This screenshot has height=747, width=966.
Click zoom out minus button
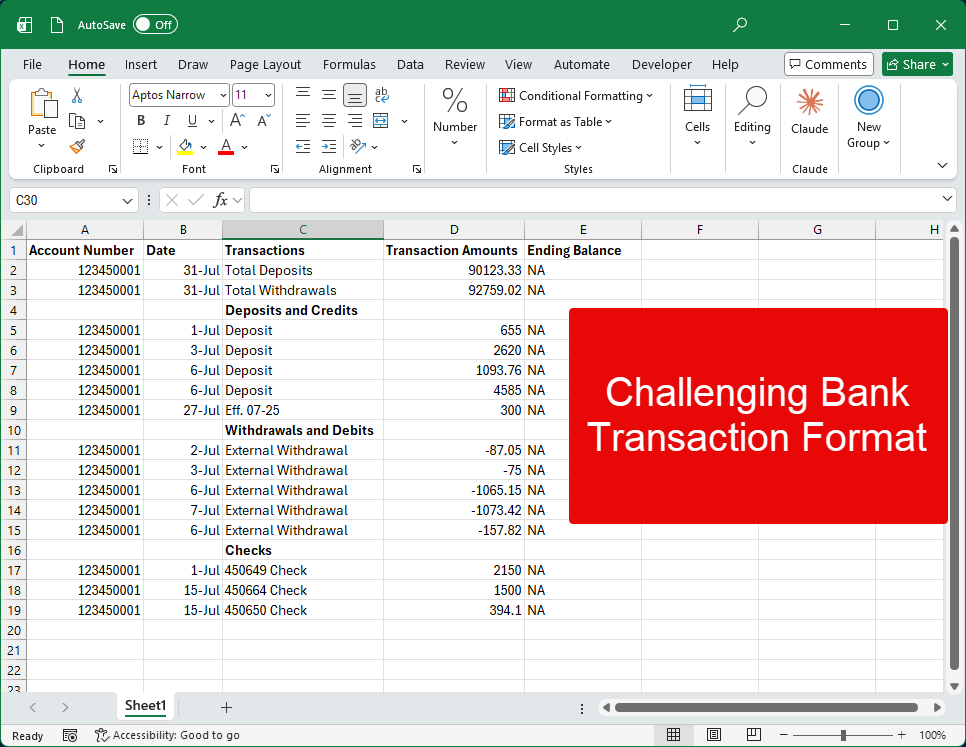coord(784,735)
